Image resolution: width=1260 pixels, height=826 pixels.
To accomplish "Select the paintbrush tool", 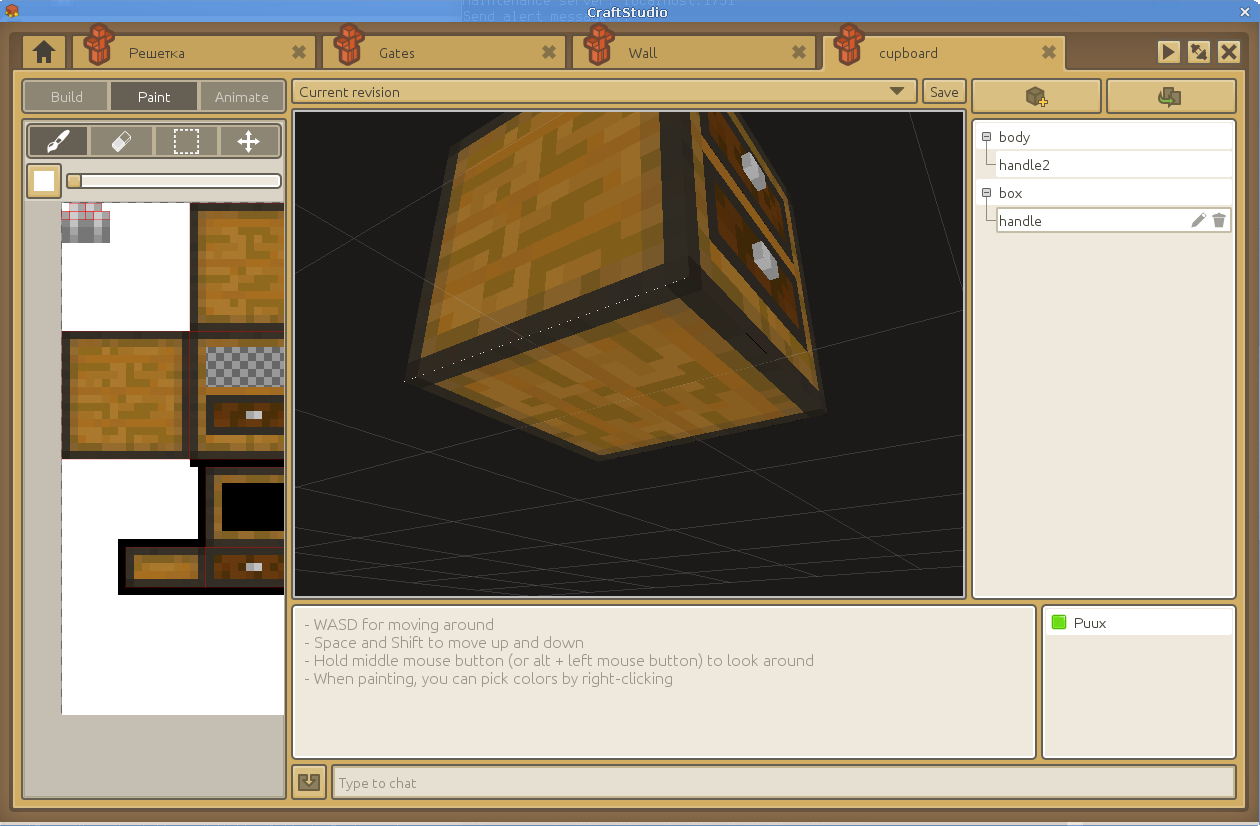I will [58, 142].
